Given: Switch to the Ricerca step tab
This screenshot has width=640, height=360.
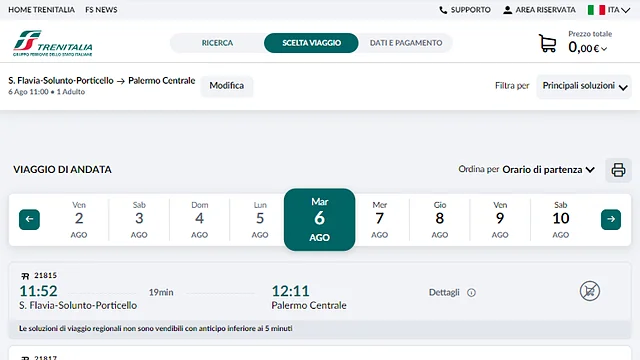Looking at the screenshot, I should (217, 43).
